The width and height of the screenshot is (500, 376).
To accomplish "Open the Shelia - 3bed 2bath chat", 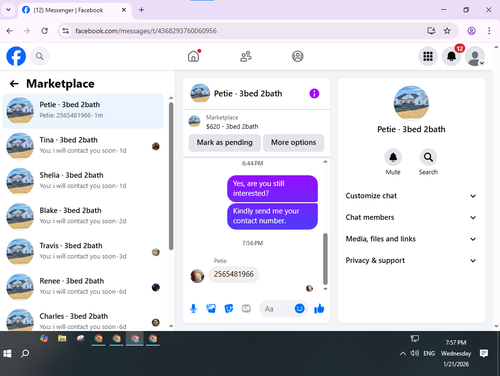I will pyautogui.click(x=83, y=181).
